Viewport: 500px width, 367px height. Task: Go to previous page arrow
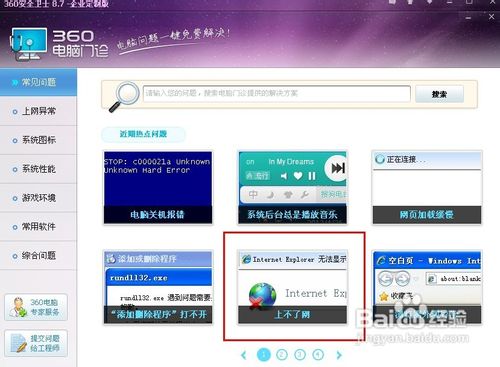tap(244, 355)
